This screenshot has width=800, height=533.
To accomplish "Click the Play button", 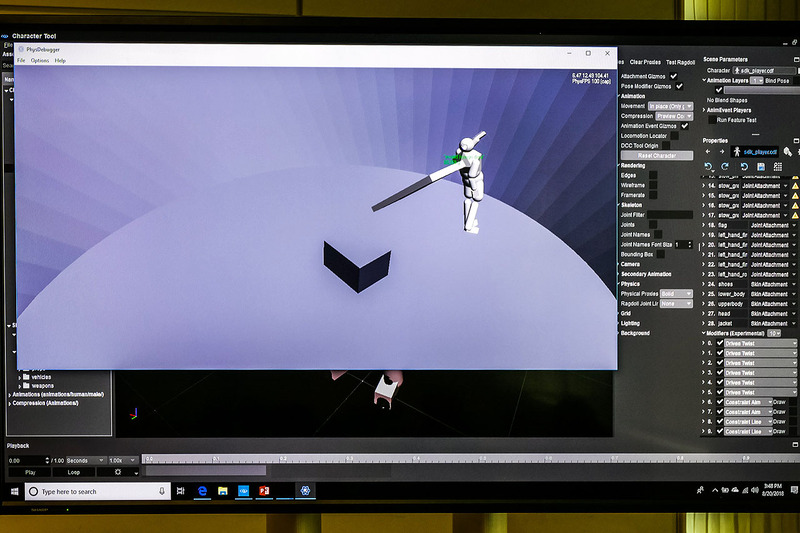I will [30, 472].
